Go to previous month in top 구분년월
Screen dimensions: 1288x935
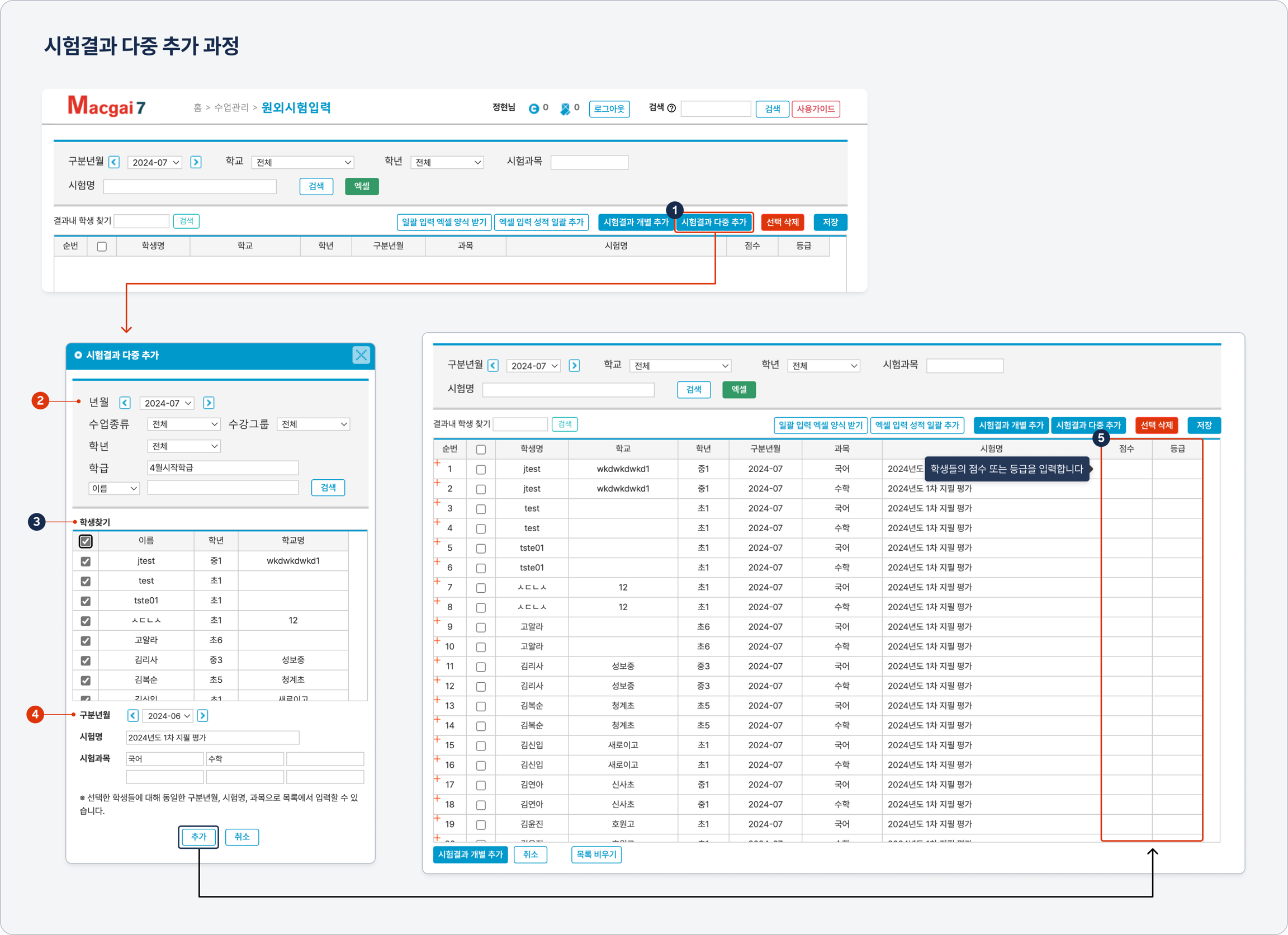tap(114, 163)
